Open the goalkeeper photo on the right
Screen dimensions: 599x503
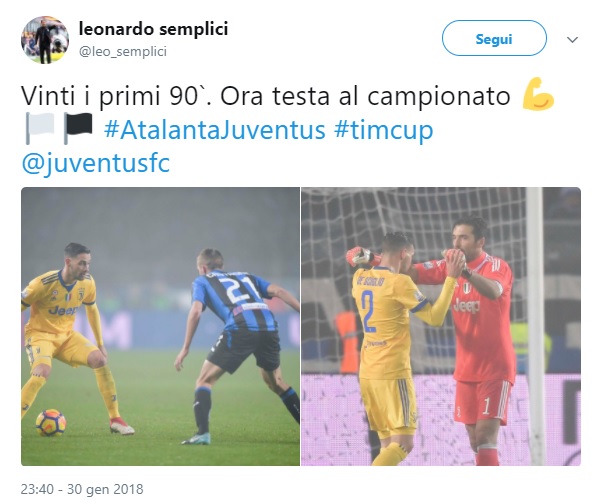coord(441,327)
